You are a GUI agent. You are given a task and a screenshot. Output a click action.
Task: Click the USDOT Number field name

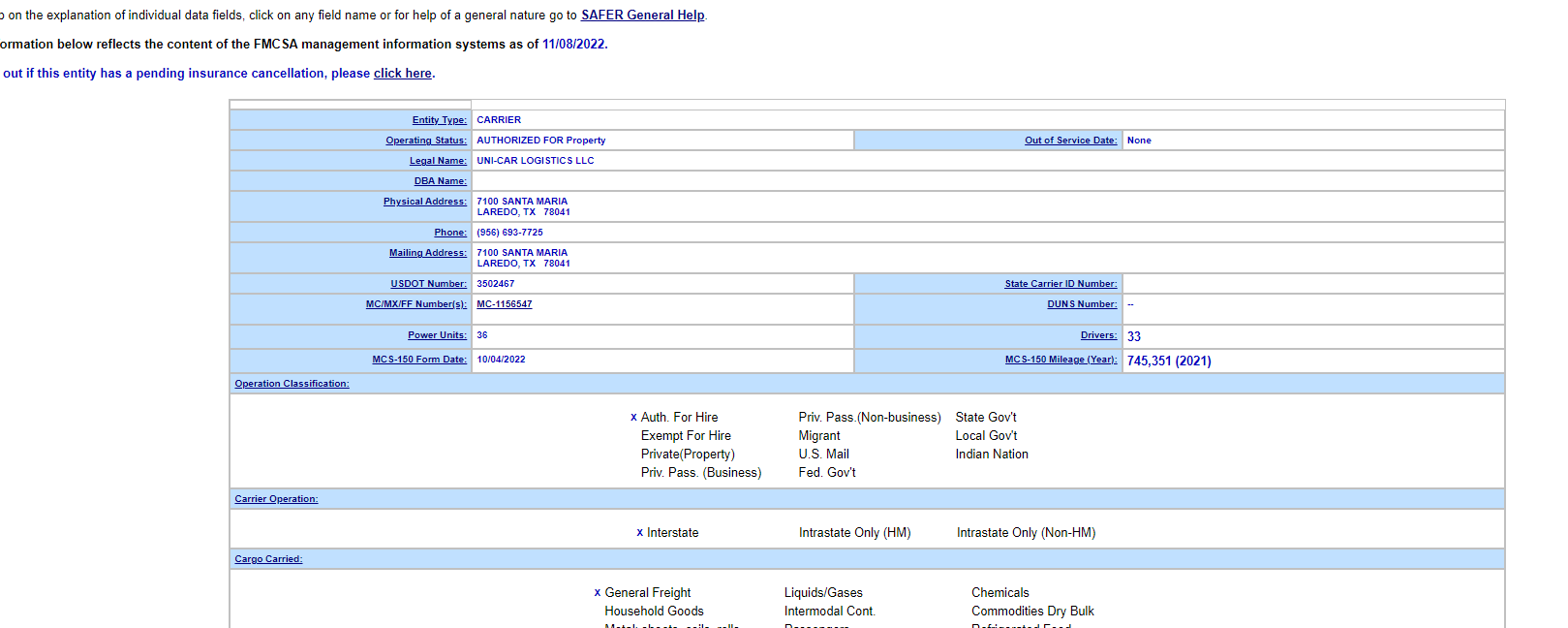(x=429, y=284)
